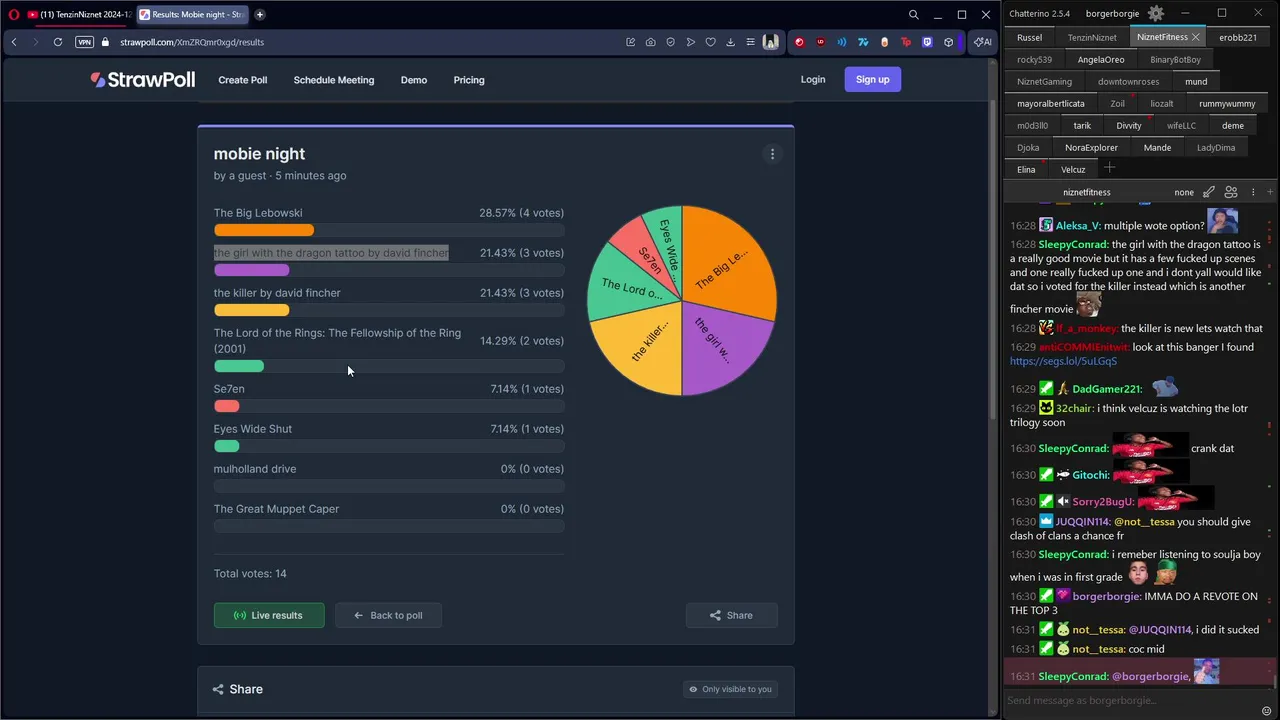Screen dimensions: 1280x720
Task: Open the Pricing nav item
Action: tap(469, 80)
